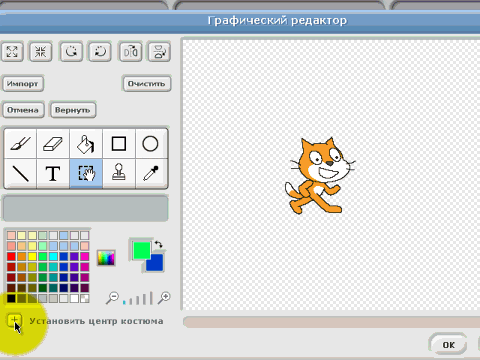Select the Paintbrush tool
480x360 pixels.
point(20,144)
